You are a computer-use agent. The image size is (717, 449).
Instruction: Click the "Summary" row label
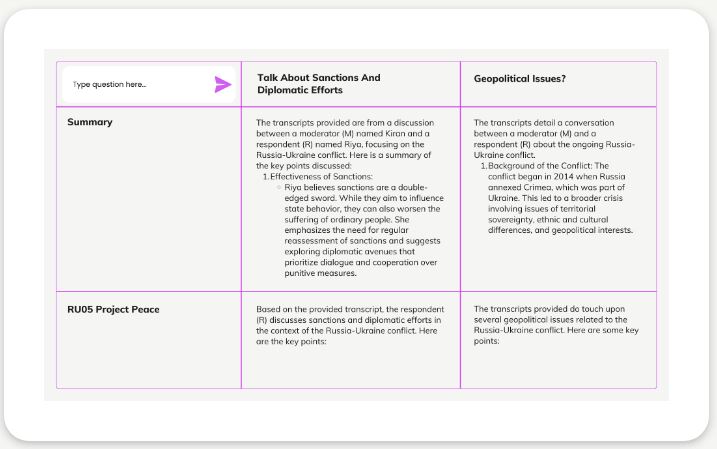90,122
